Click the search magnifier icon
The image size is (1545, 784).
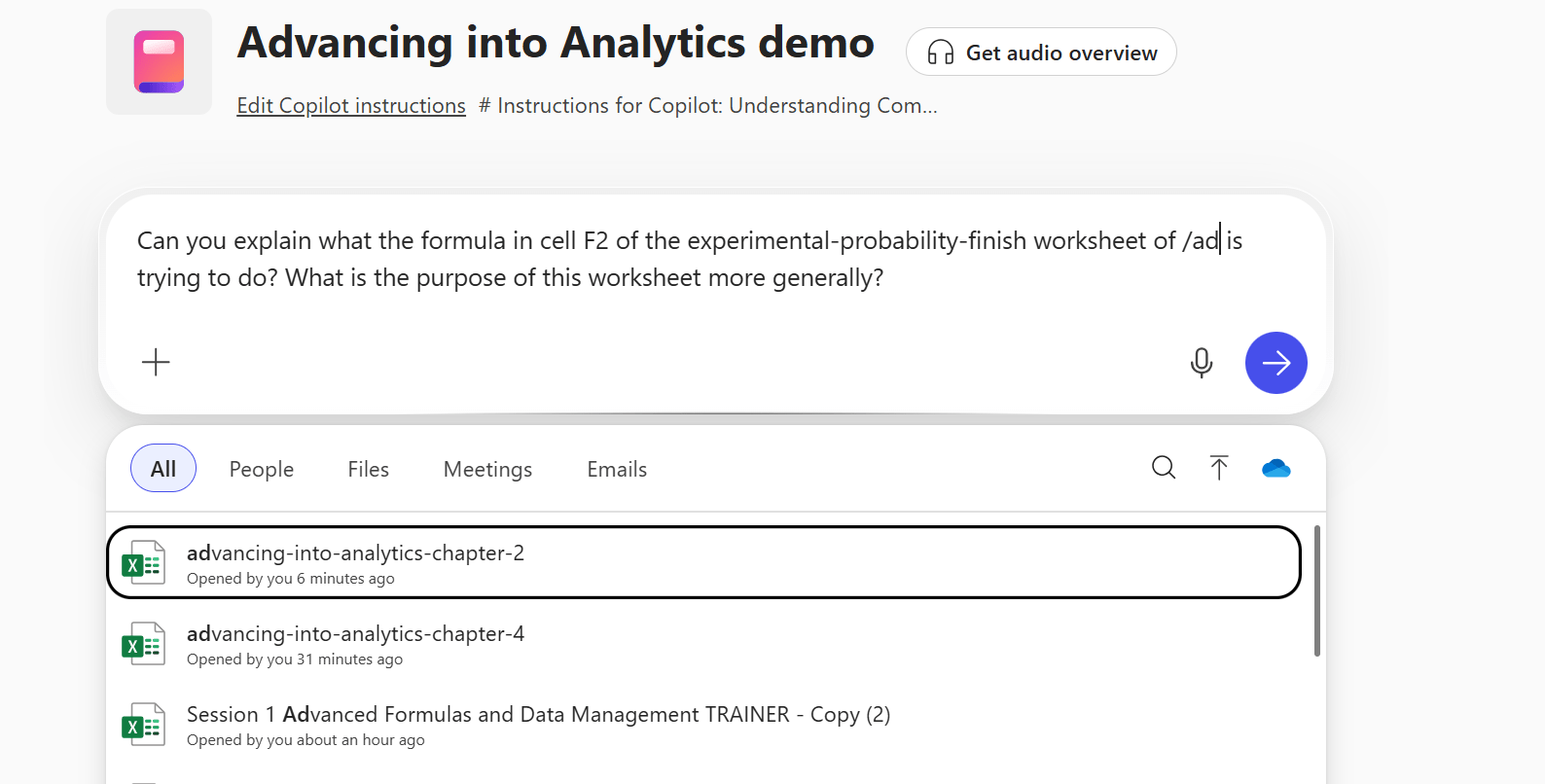[x=1164, y=468]
